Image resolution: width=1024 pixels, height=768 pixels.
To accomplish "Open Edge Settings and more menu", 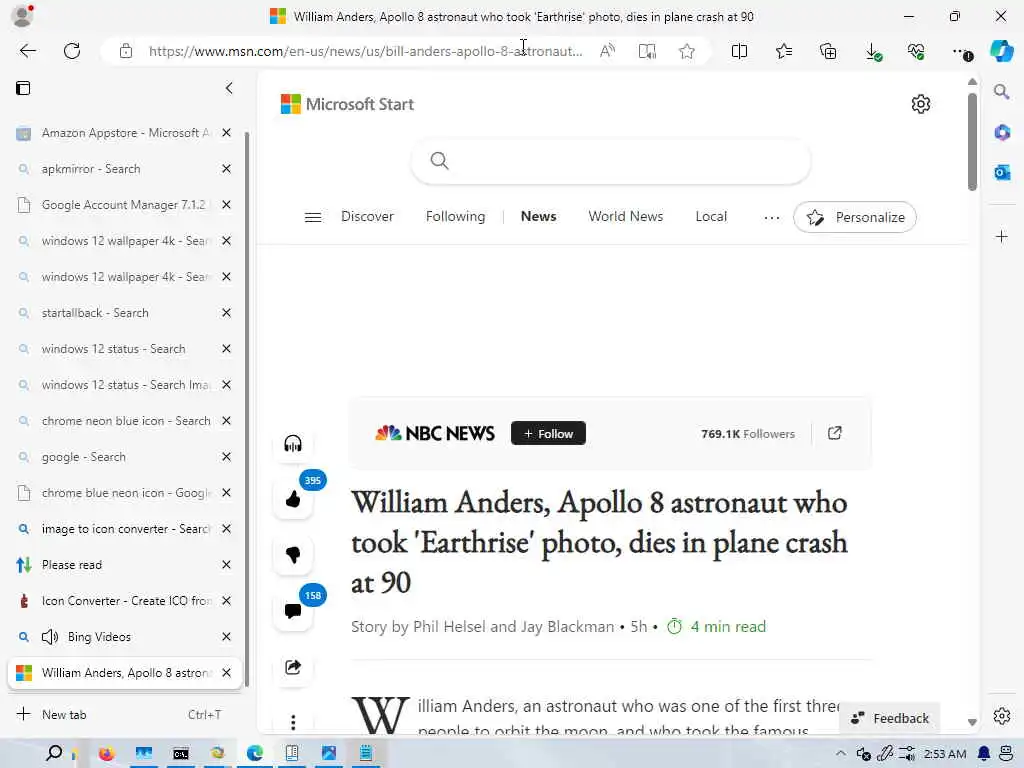I will point(961,52).
